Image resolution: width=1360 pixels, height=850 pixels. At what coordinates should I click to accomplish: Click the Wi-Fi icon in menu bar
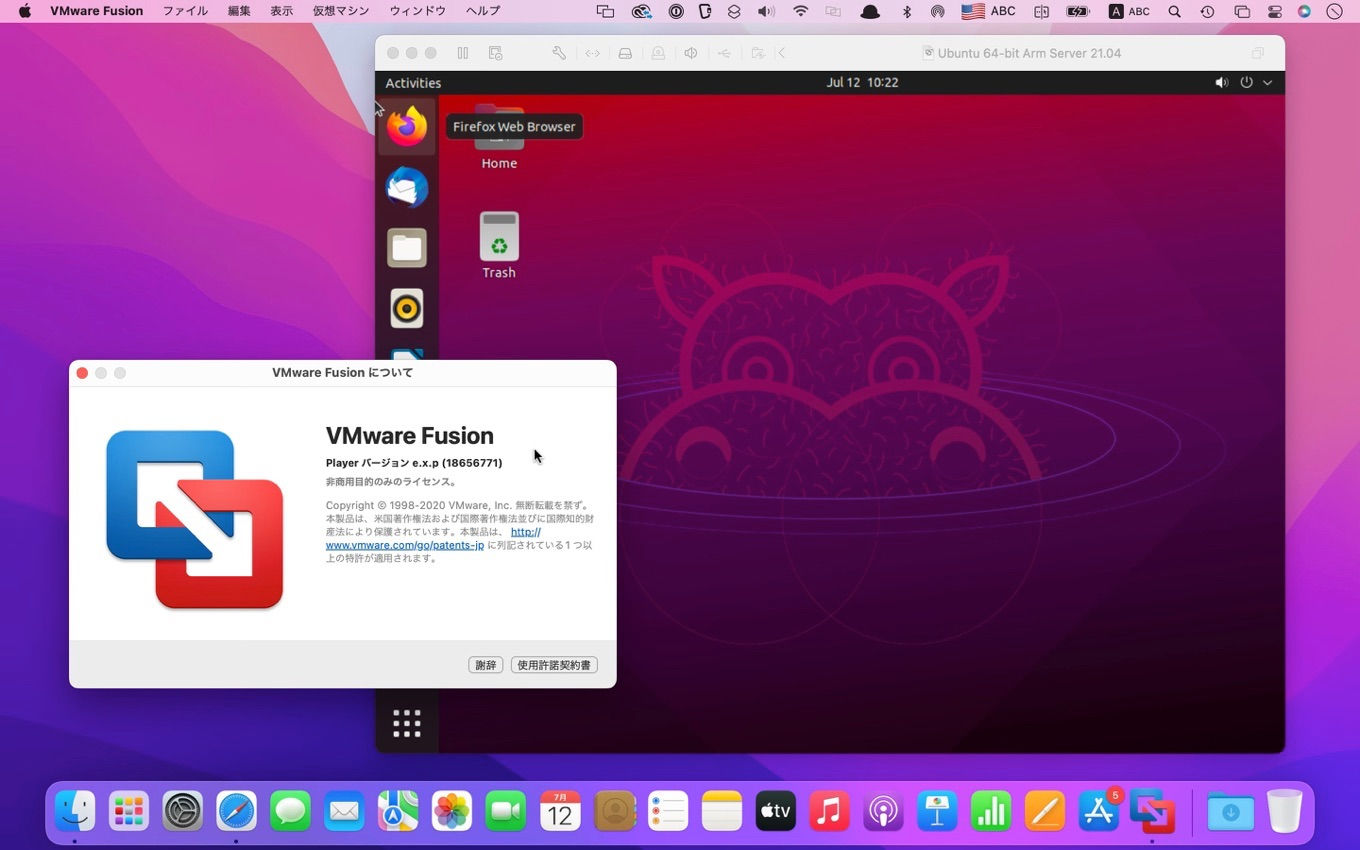[800, 11]
